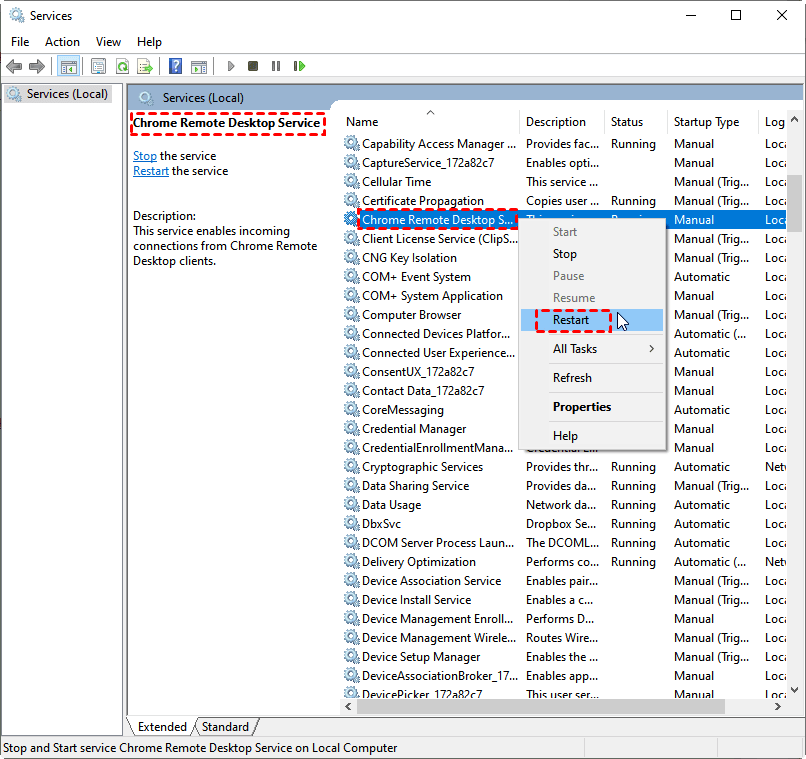The height and width of the screenshot is (759, 806).
Task: Click the Back arrow in the toolbar
Action: coord(14,66)
